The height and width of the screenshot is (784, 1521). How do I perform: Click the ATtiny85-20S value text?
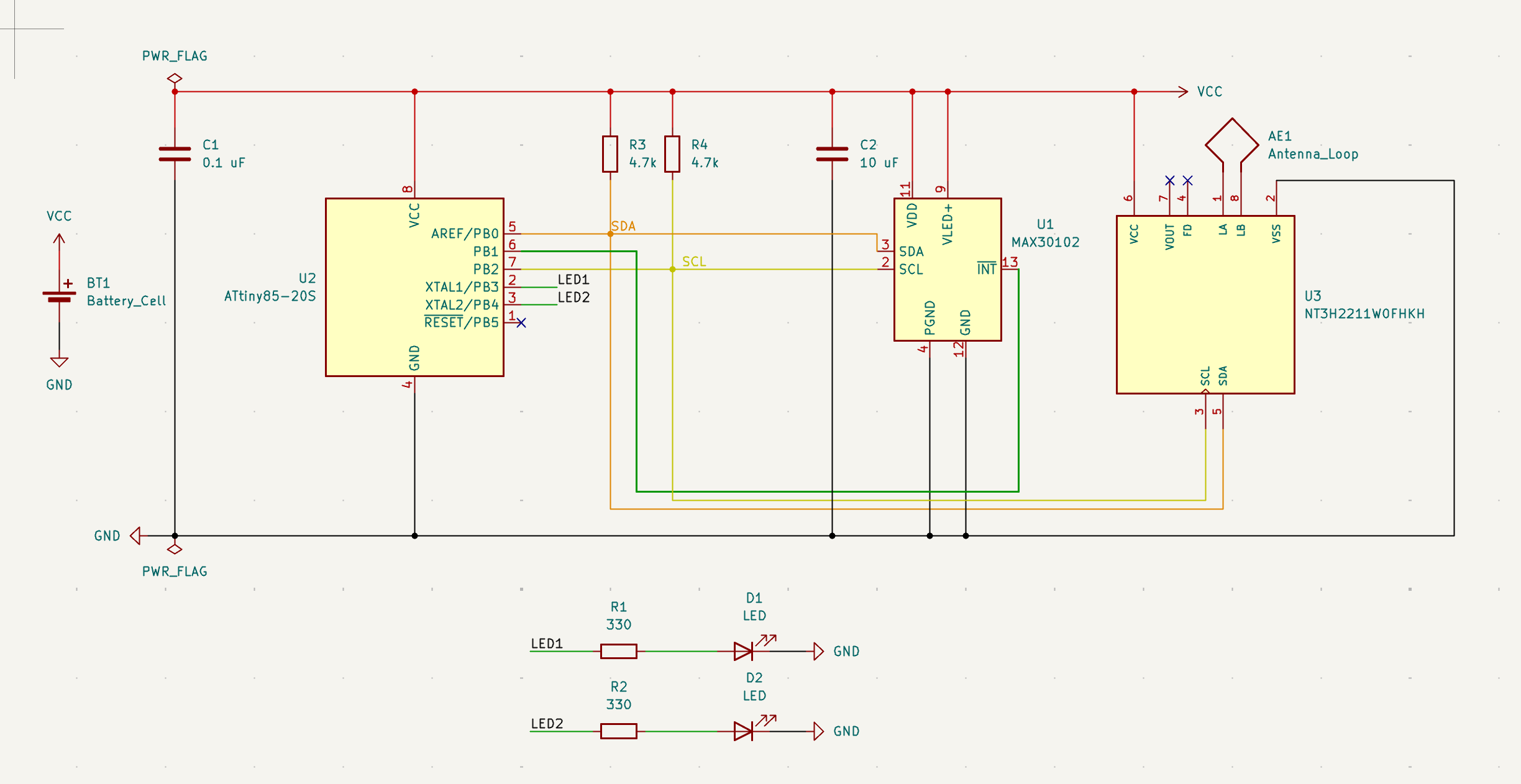[x=270, y=296]
